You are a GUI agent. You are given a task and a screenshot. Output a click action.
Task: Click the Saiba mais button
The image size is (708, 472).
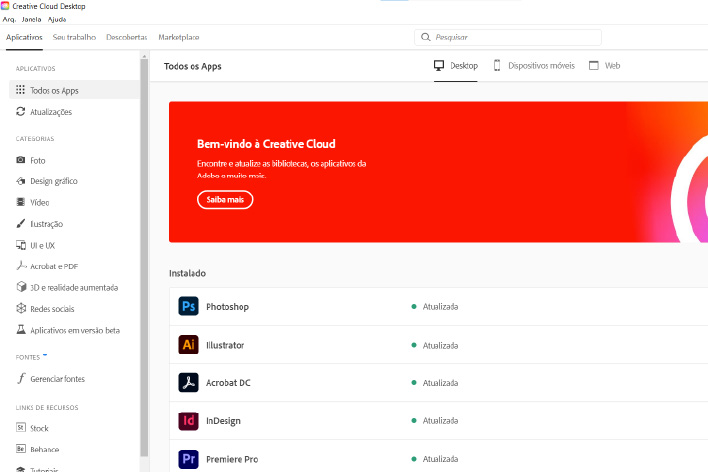[225, 200]
